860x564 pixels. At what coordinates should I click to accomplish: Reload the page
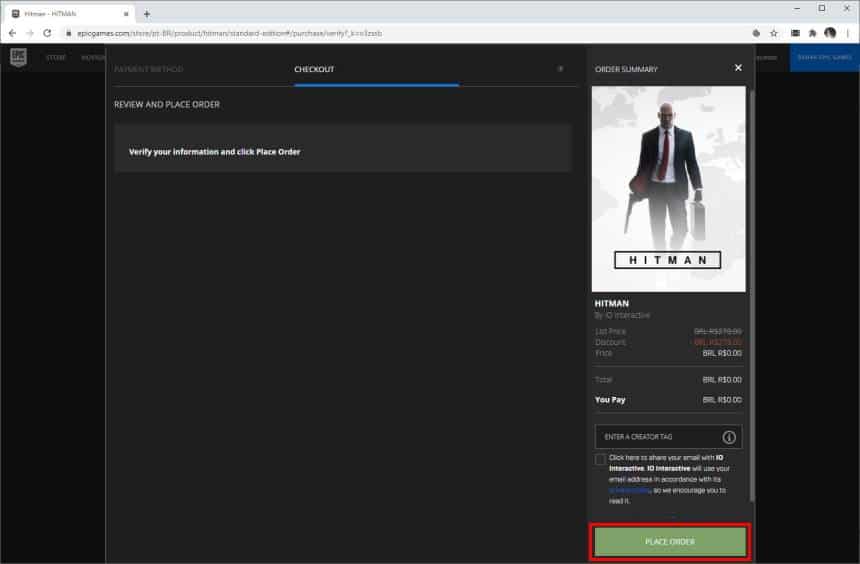(x=48, y=33)
